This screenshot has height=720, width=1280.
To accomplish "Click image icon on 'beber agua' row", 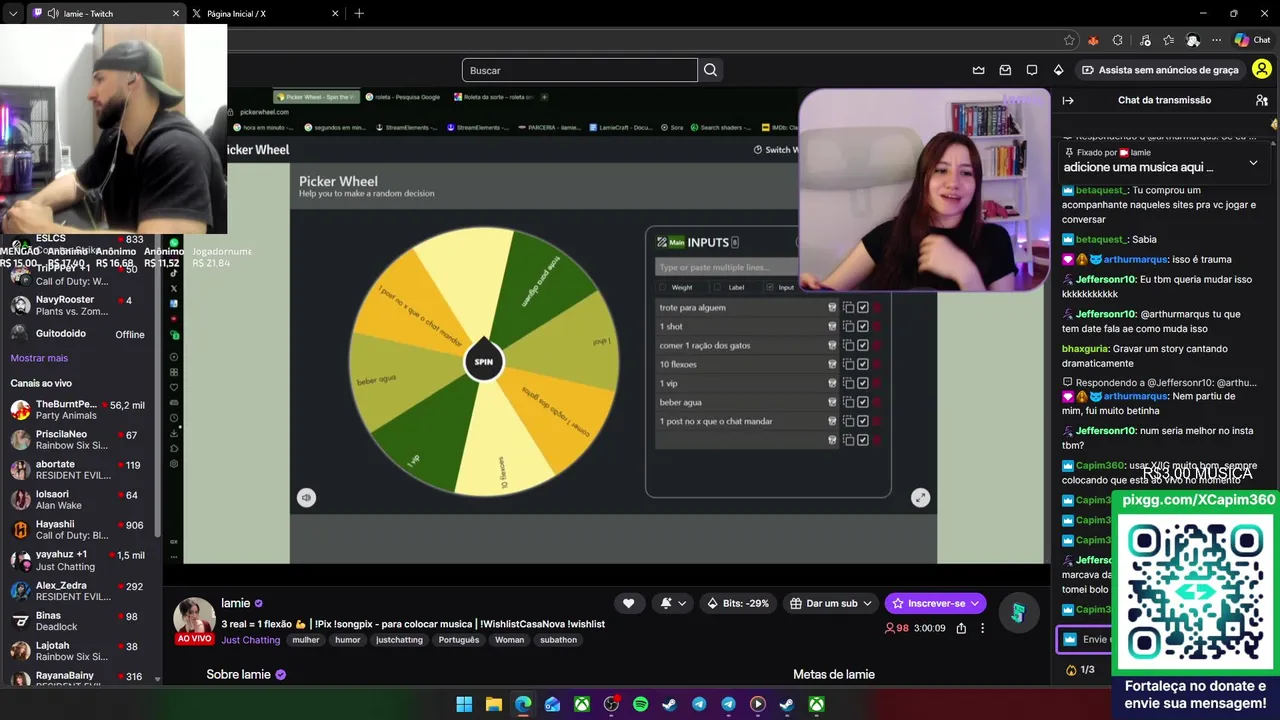I will (832, 402).
